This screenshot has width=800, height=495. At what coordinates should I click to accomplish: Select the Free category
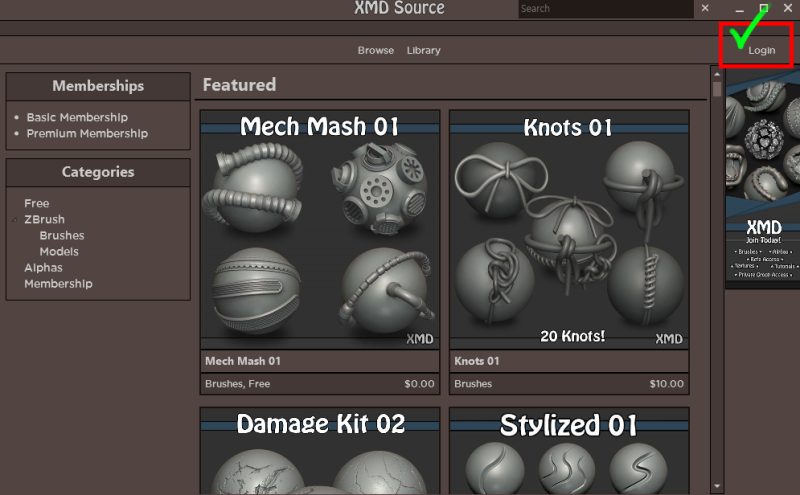tap(37, 204)
